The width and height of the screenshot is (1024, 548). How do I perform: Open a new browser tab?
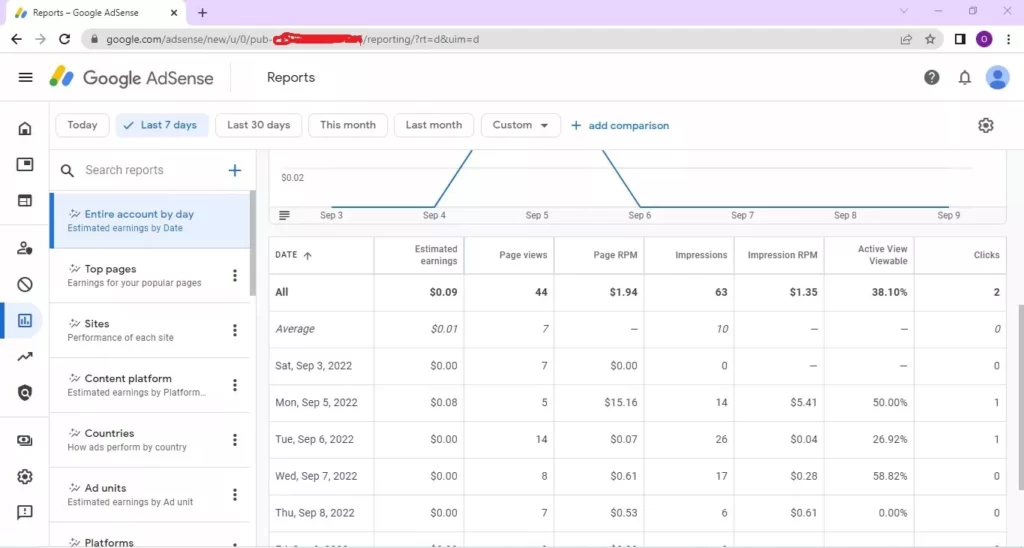(x=202, y=12)
